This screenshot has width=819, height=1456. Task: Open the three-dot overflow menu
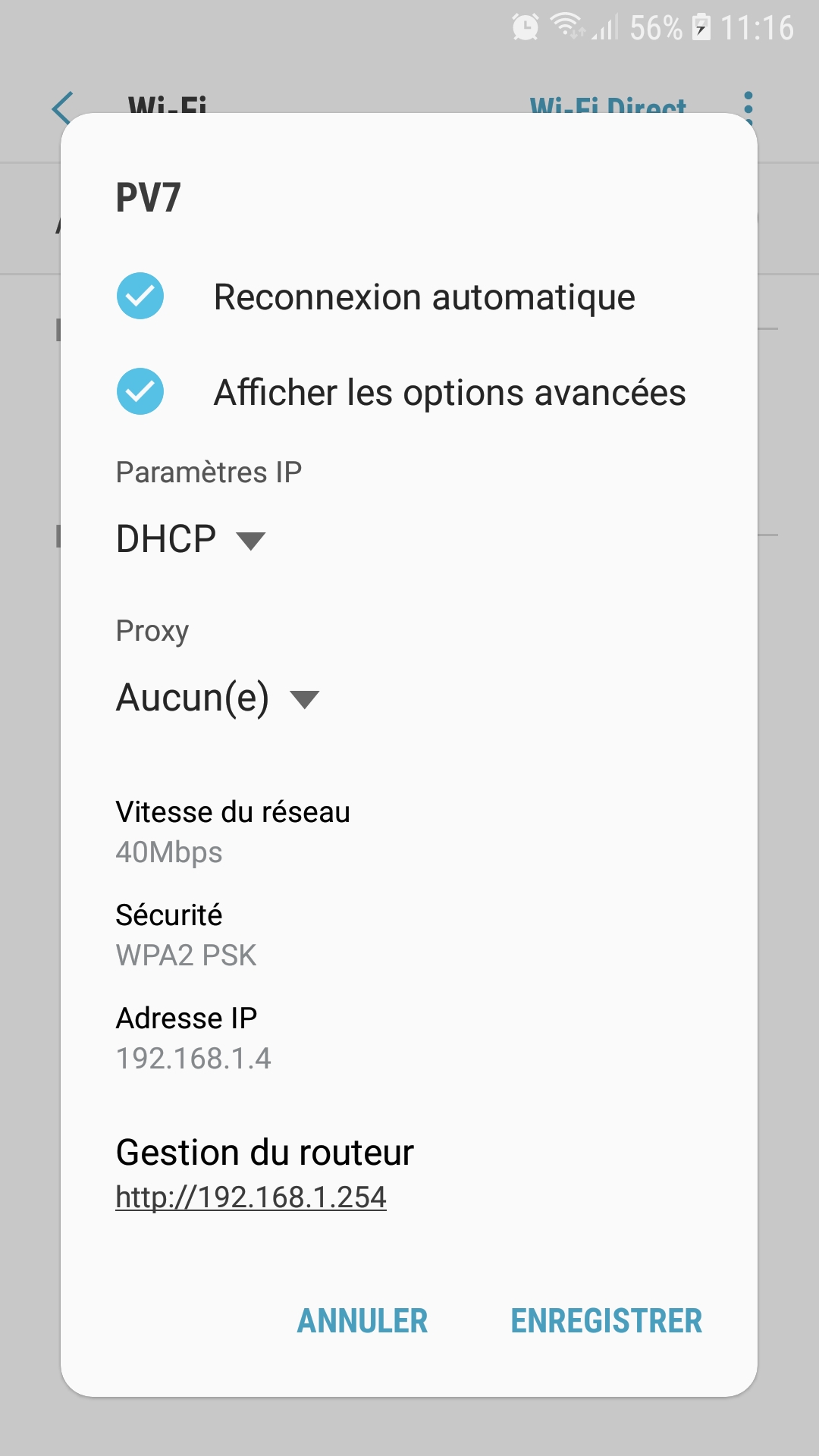click(748, 108)
